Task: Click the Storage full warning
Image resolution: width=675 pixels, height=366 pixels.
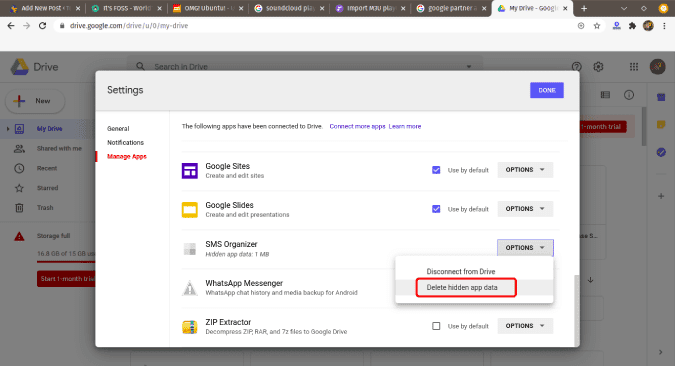Action: tap(53, 236)
